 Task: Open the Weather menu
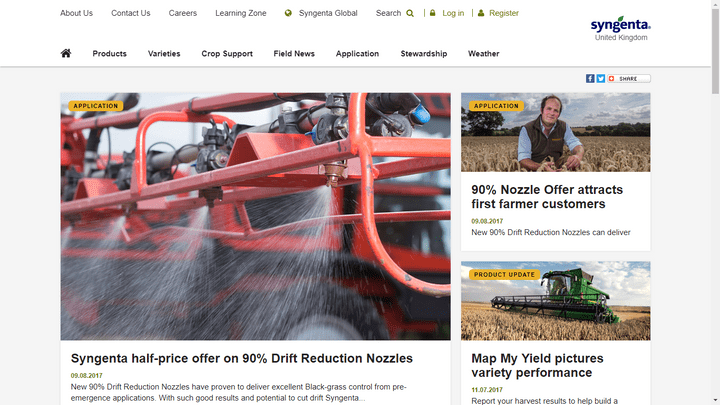click(484, 54)
